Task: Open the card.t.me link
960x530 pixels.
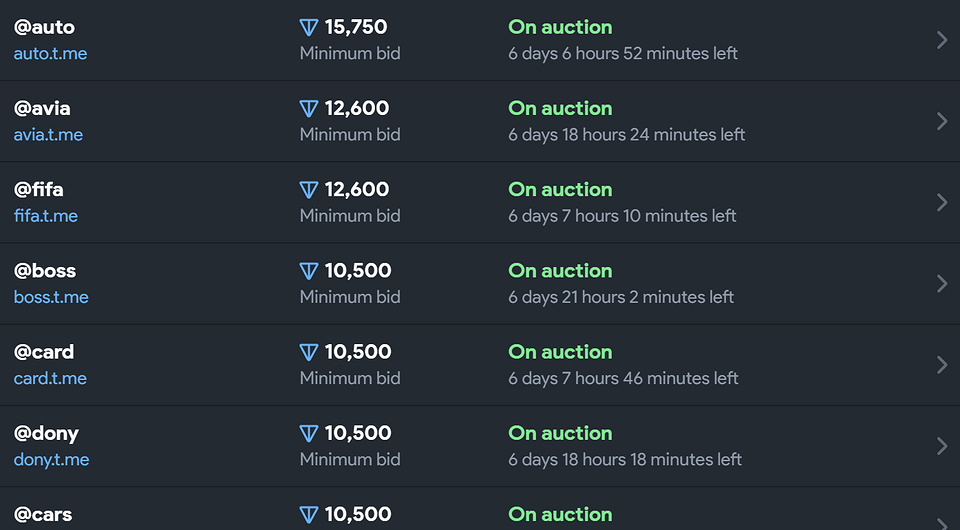Action: point(50,378)
